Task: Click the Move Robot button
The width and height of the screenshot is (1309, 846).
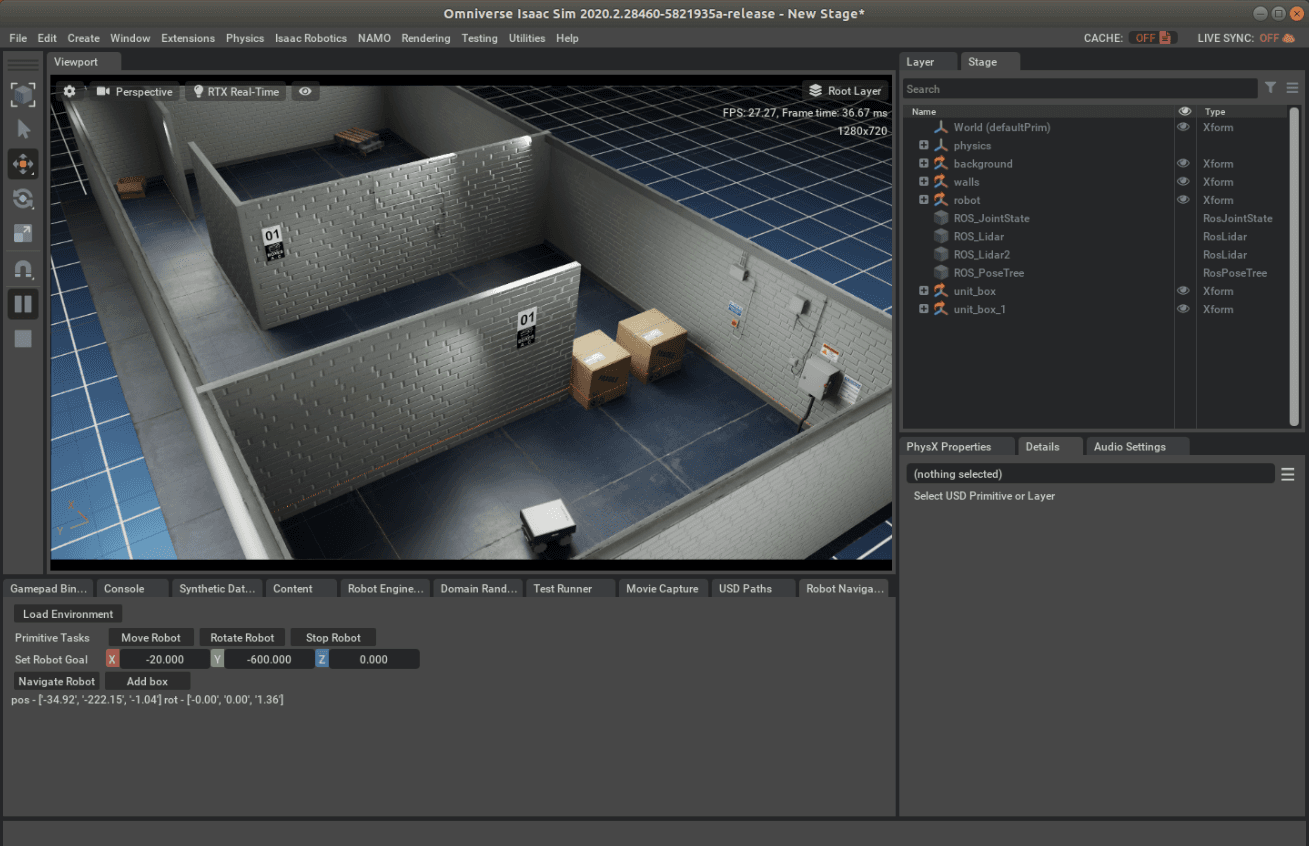Action: point(151,638)
